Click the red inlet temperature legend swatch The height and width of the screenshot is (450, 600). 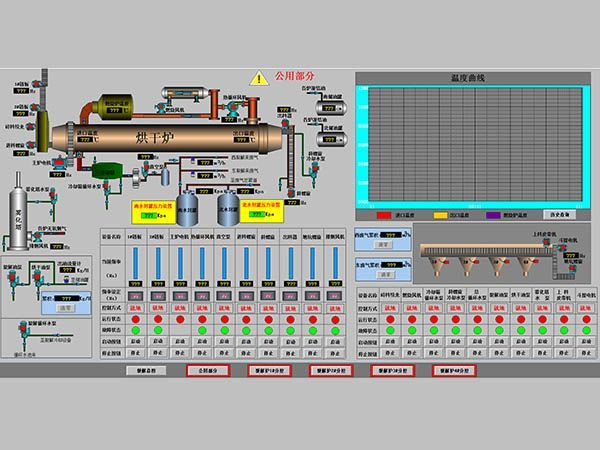coord(383,215)
